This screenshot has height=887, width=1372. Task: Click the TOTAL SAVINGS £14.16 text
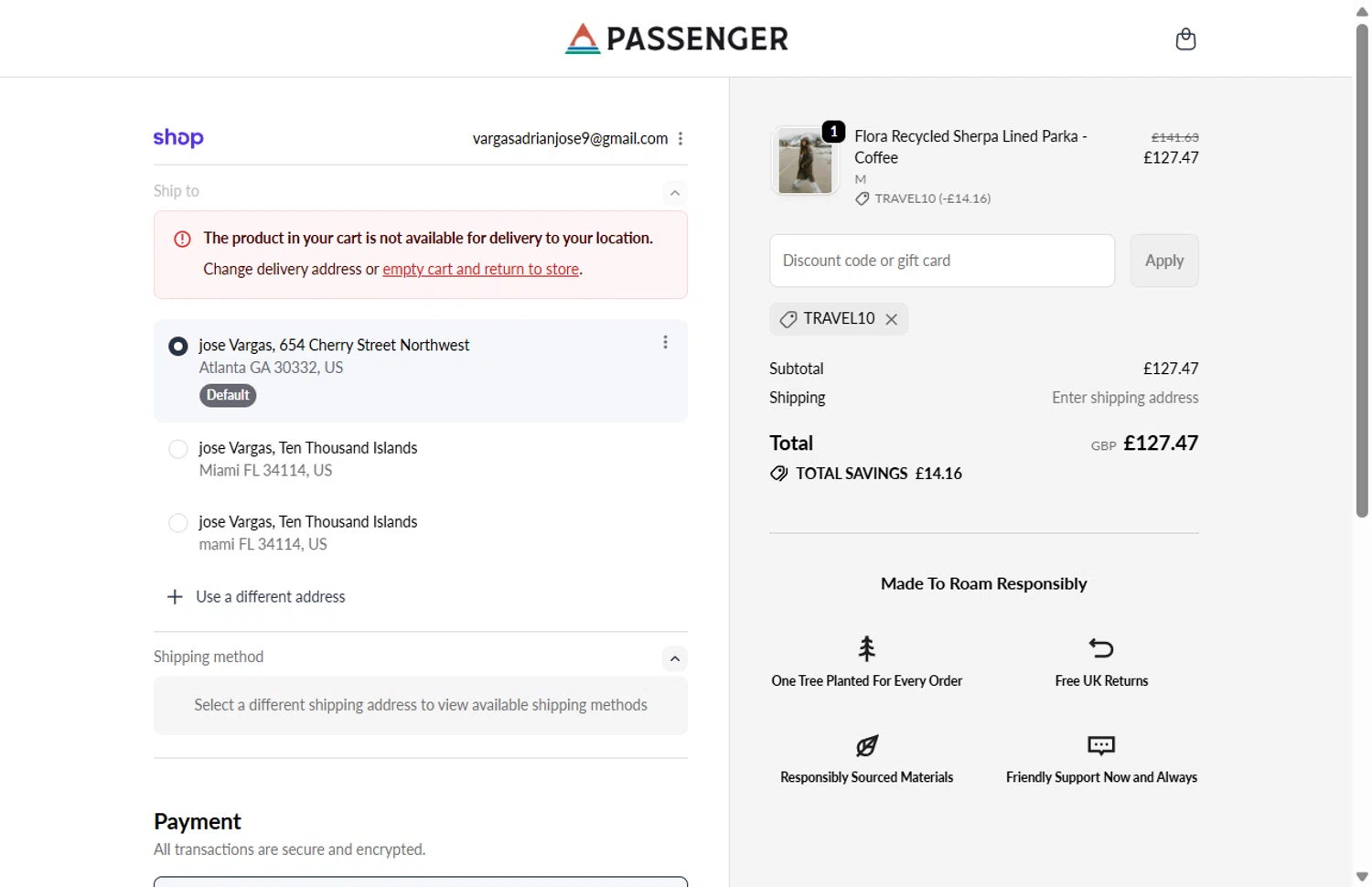(879, 474)
